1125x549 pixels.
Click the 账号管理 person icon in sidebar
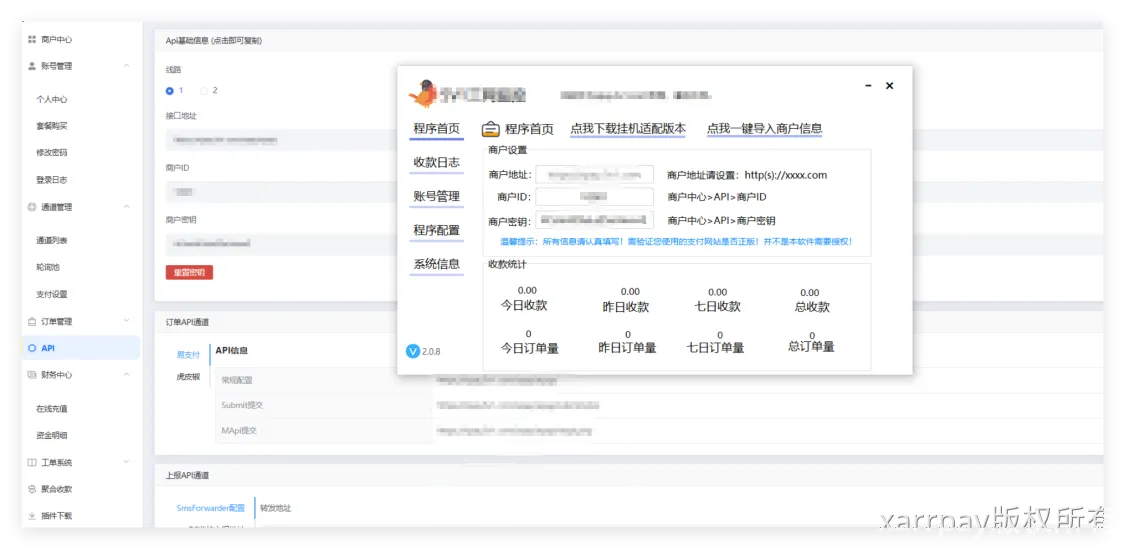(32, 66)
